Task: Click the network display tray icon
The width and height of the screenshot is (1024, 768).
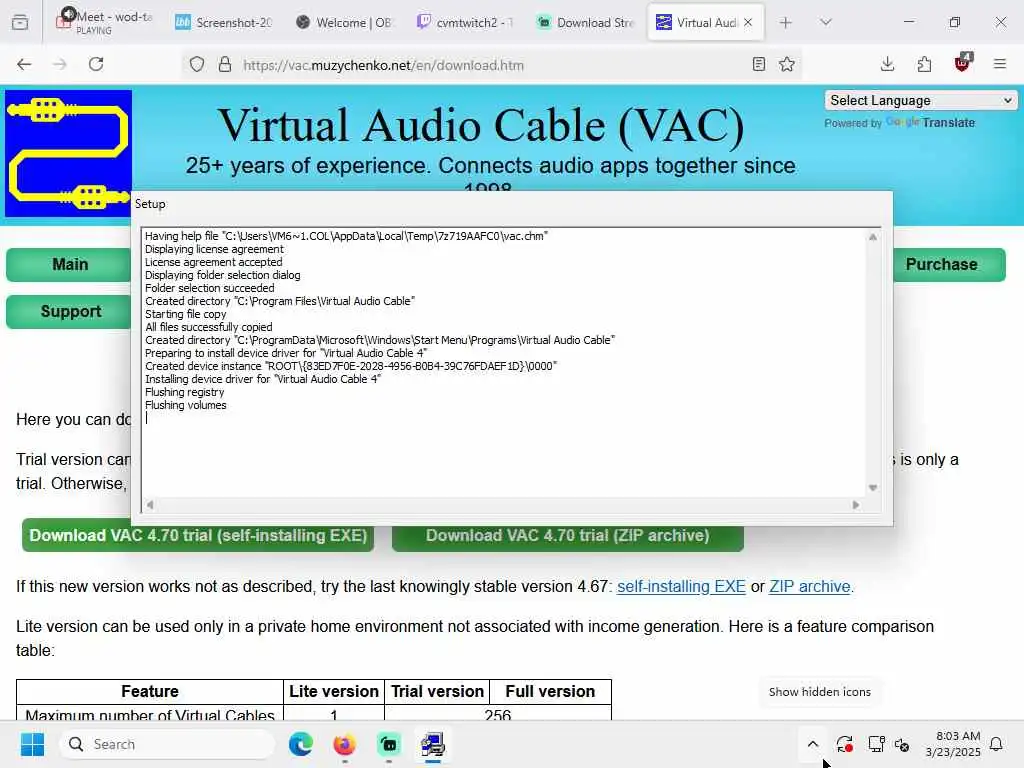Action: (x=876, y=744)
